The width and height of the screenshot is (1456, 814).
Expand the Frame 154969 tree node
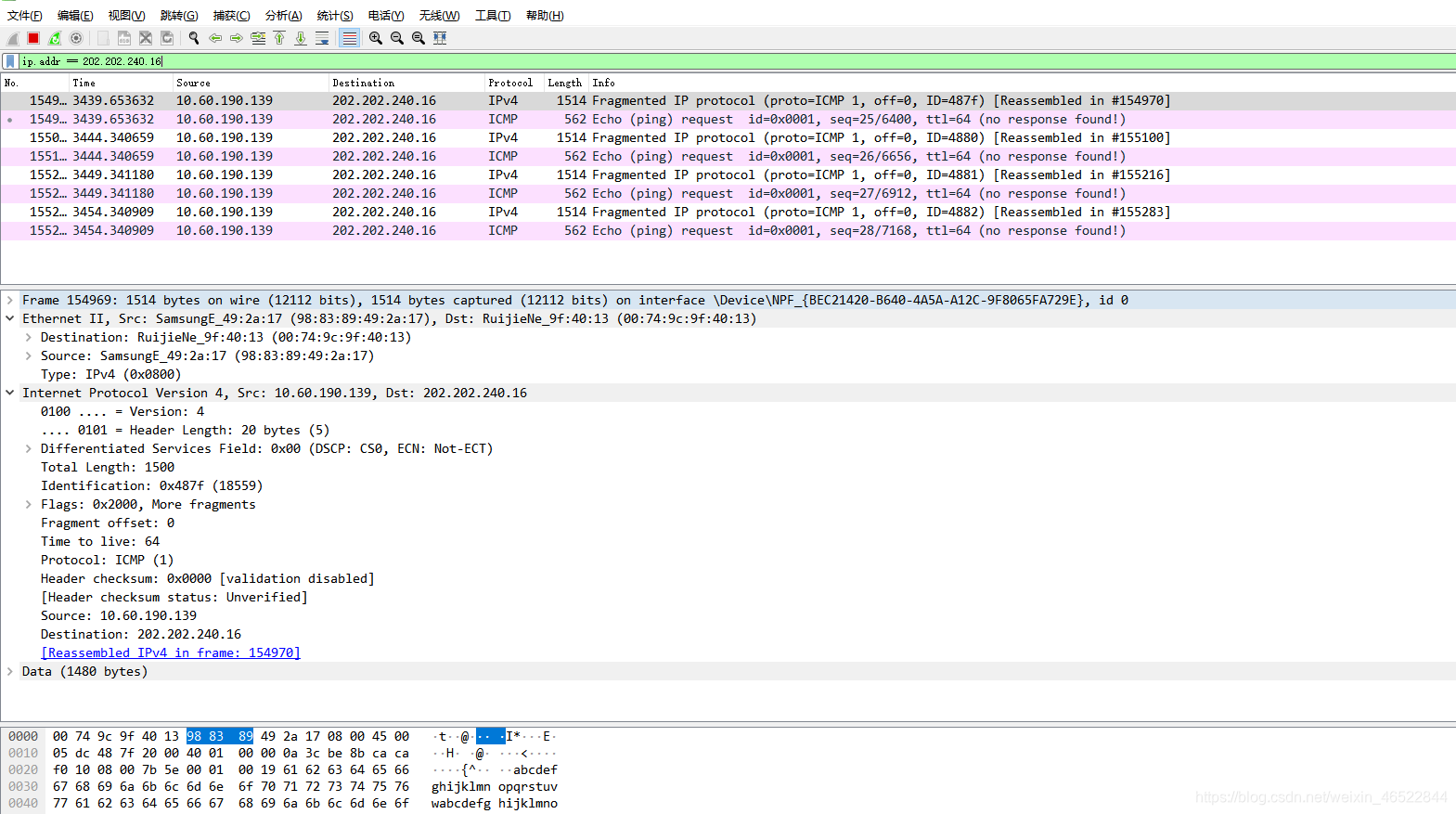pos(10,300)
